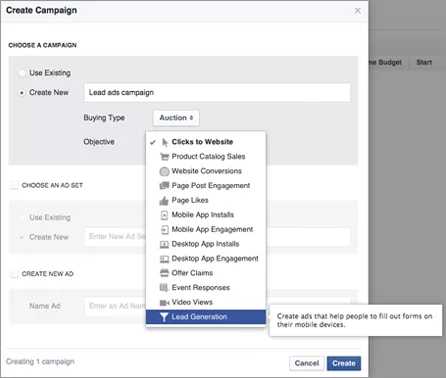The width and height of the screenshot is (446, 378).
Task: Click the Desktop App Engagement icon
Action: point(164,259)
